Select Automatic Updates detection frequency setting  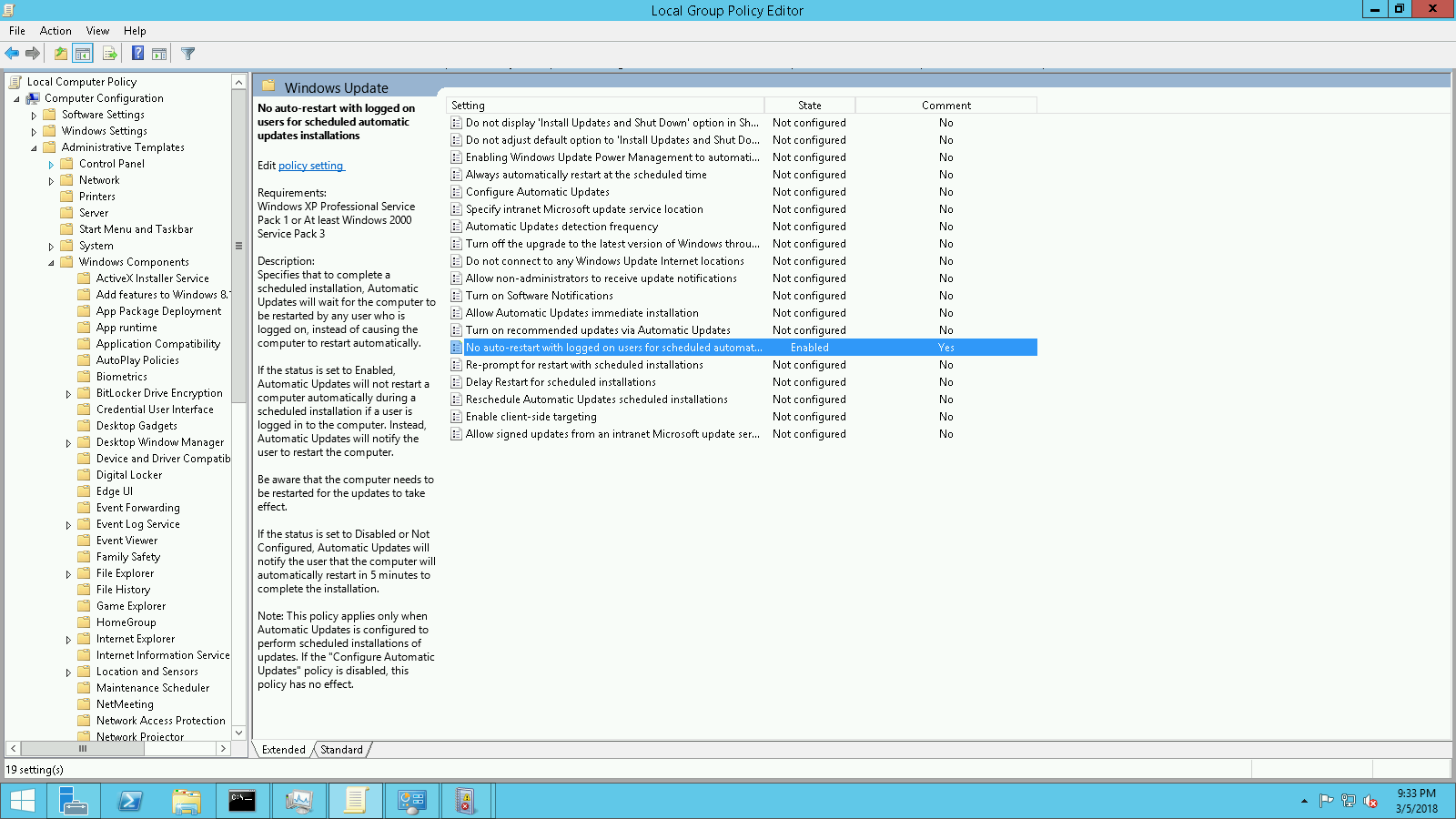click(x=561, y=227)
